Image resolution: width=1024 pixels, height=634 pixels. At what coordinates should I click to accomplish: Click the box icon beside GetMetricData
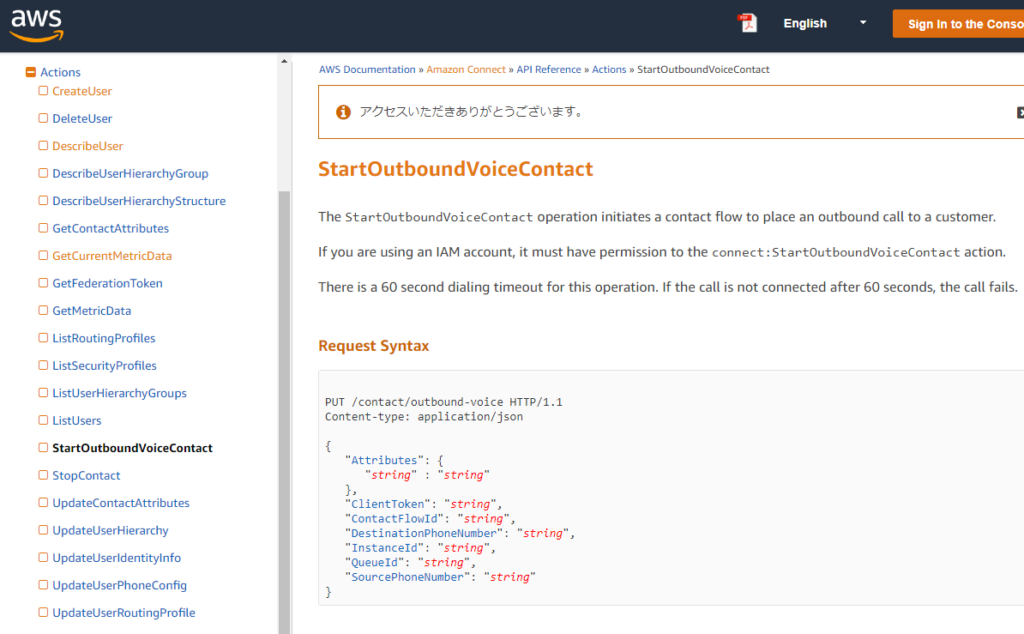[x=43, y=310]
